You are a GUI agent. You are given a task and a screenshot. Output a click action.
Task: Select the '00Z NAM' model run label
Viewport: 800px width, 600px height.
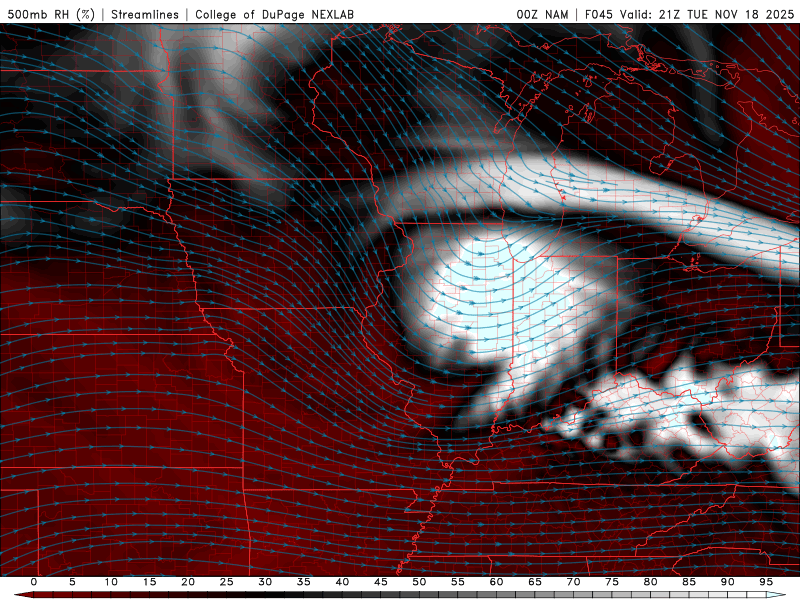point(542,14)
